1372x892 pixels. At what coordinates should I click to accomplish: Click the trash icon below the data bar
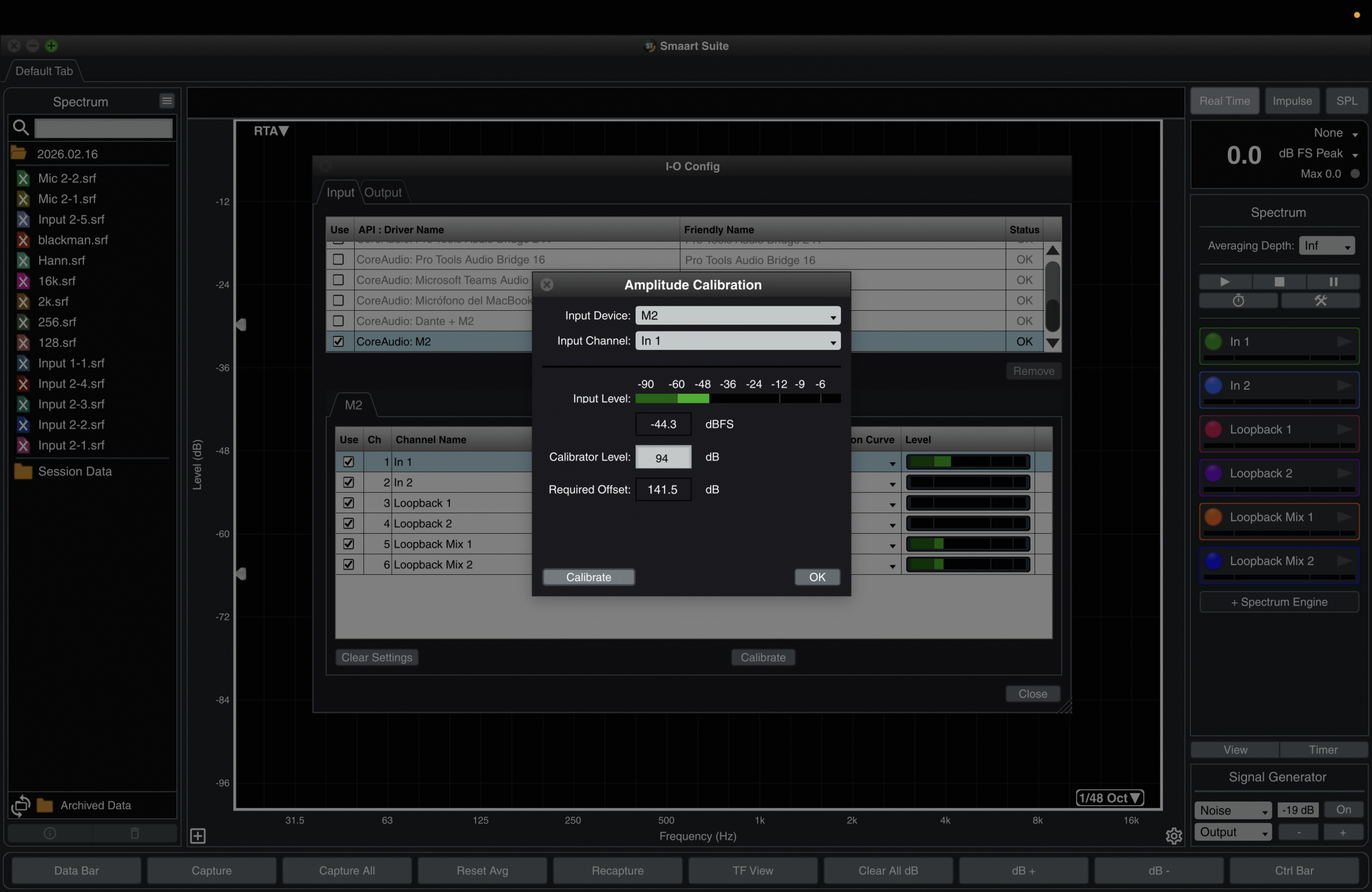pyautogui.click(x=135, y=833)
